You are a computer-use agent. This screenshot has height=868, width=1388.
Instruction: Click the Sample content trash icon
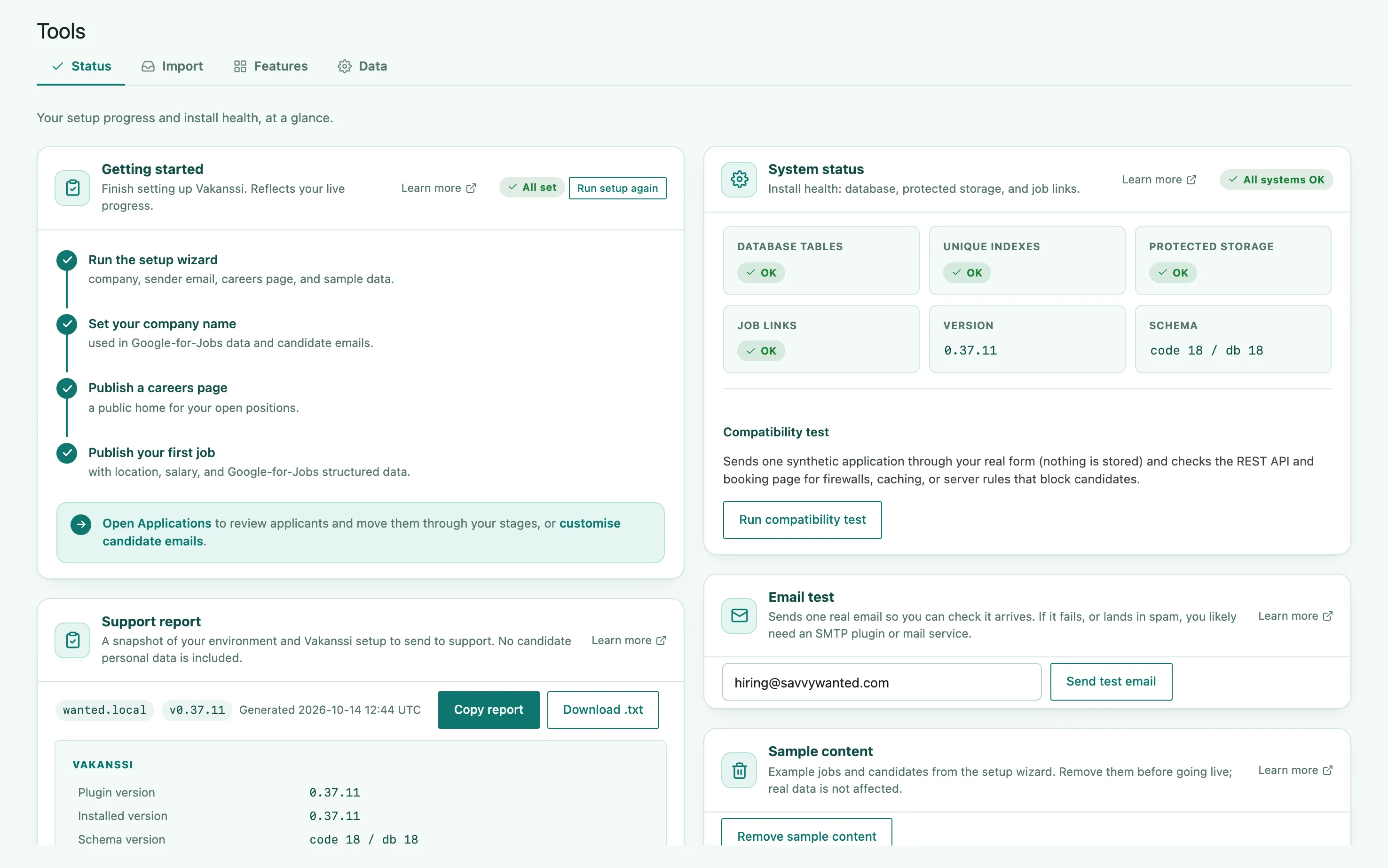tap(739, 770)
